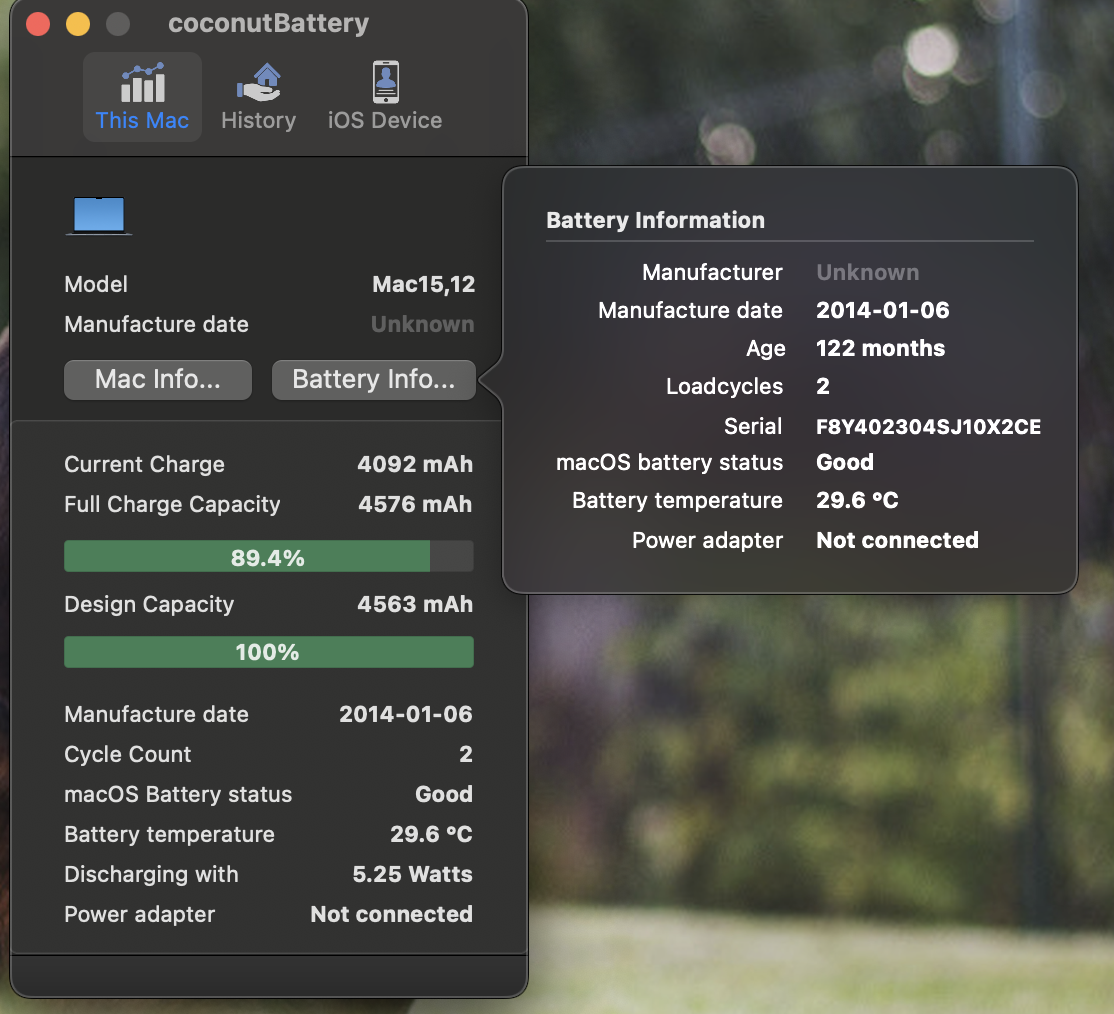Switch to the iOS Device tab
The height and width of the screenshot is (1014, 1114).
(385, 97)
